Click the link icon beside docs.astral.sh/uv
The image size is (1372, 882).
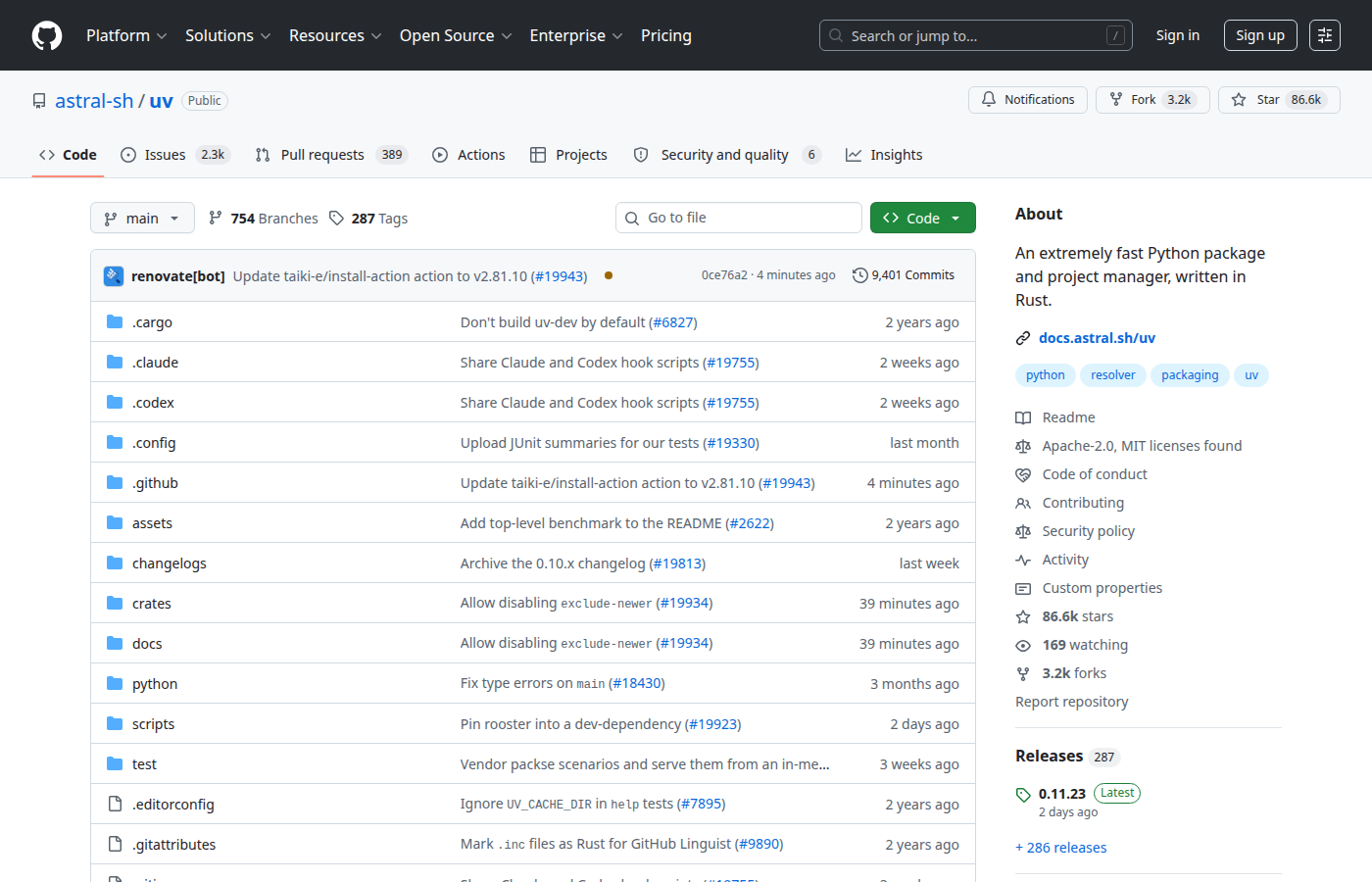click(1023, 338)
